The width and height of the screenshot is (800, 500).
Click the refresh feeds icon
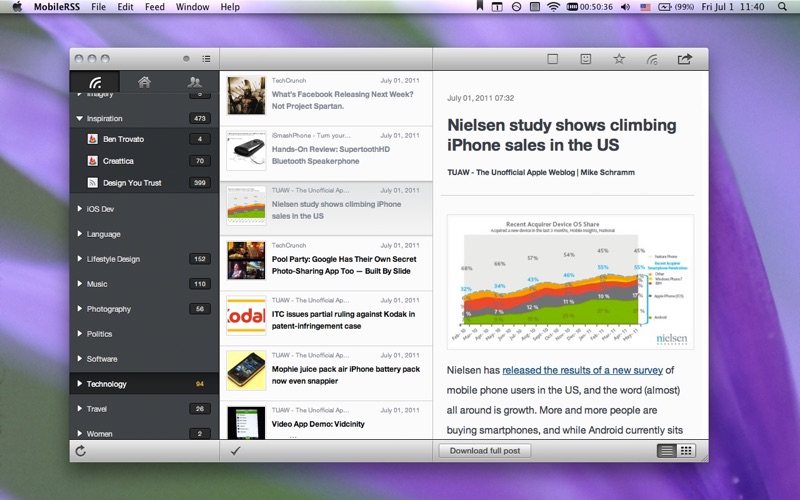tap(81, 451)
